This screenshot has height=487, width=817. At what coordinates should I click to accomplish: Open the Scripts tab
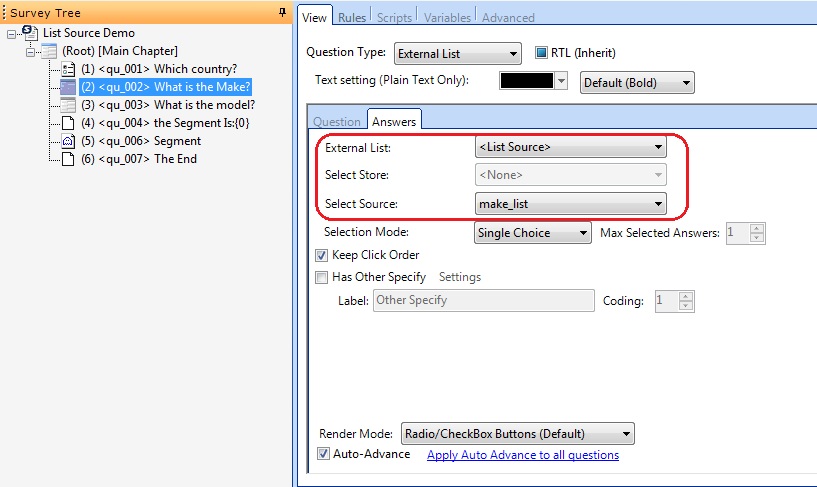[x=394, y=17]
